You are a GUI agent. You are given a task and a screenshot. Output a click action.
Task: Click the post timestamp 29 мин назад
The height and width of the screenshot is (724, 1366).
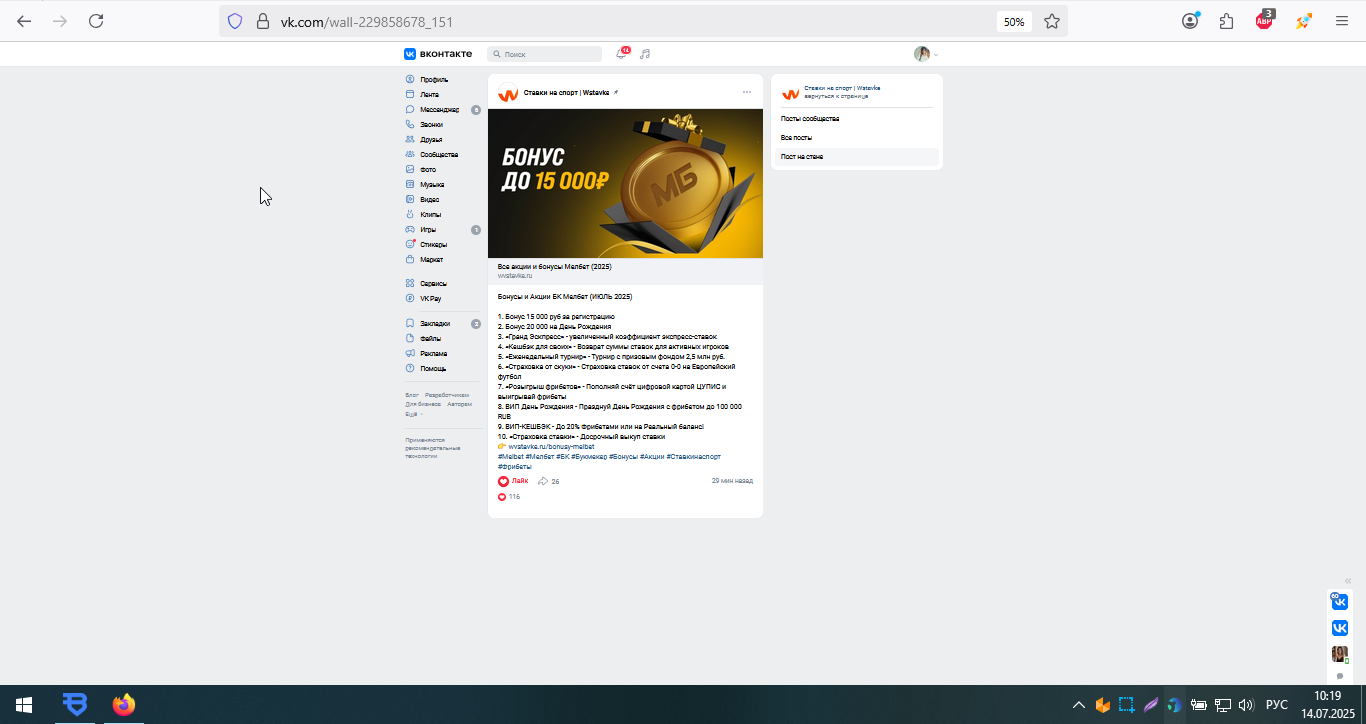click(732, 481)
